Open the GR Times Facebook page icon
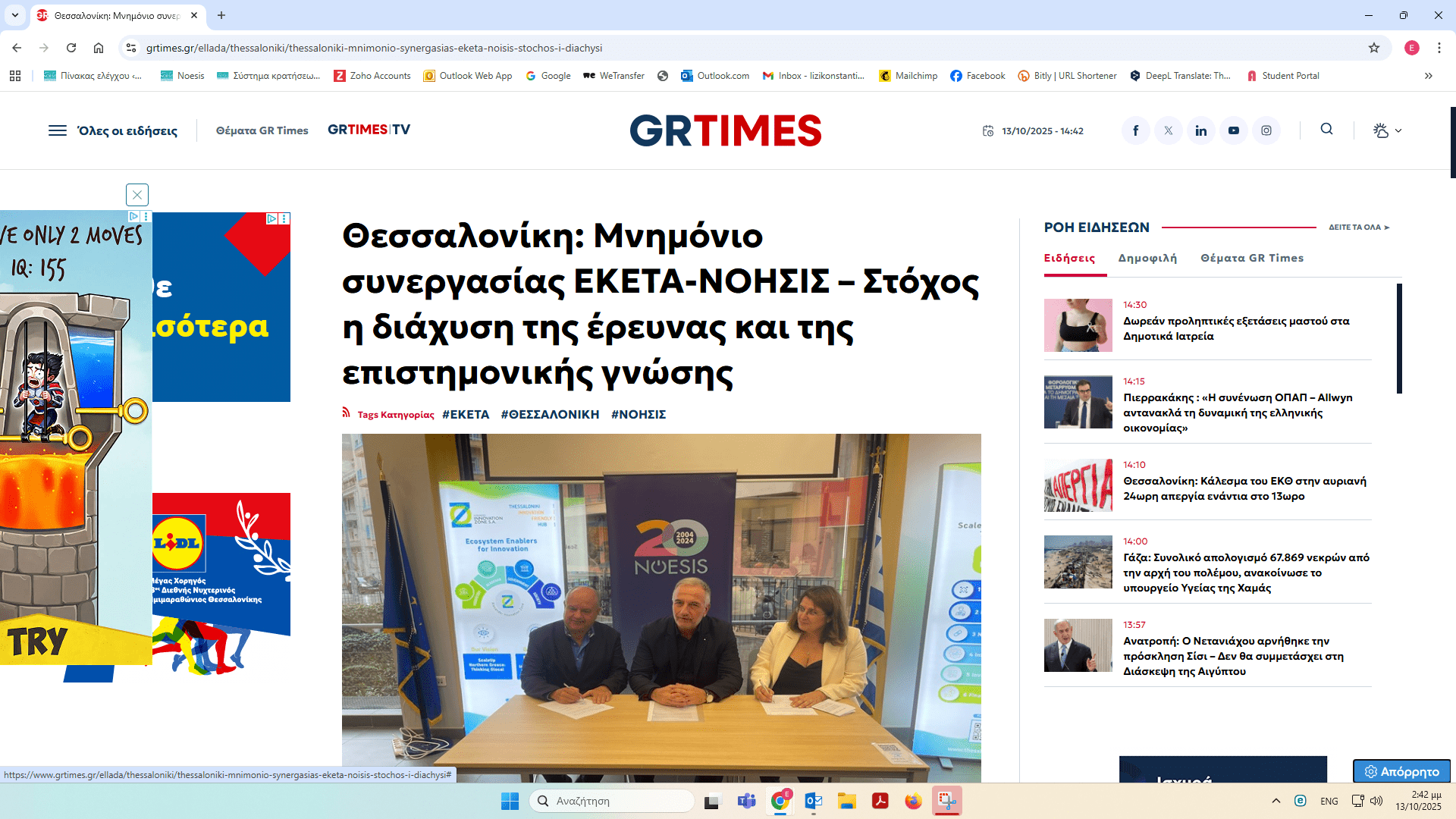 (1135, 130)
